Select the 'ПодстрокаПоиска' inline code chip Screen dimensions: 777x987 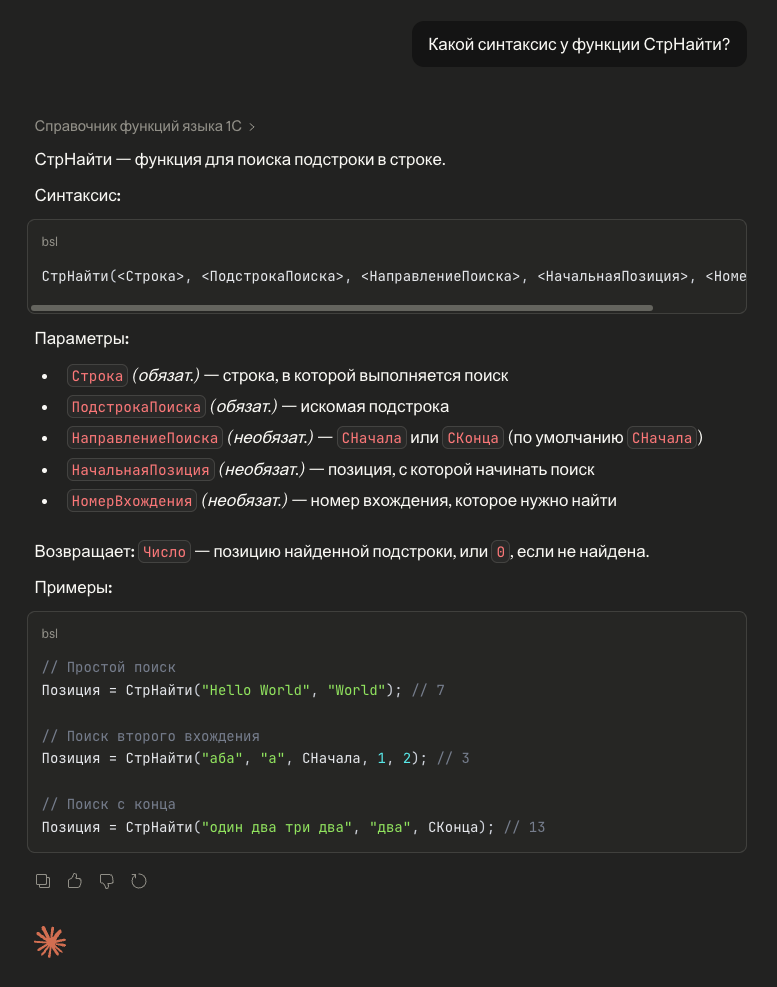(136, 407)
